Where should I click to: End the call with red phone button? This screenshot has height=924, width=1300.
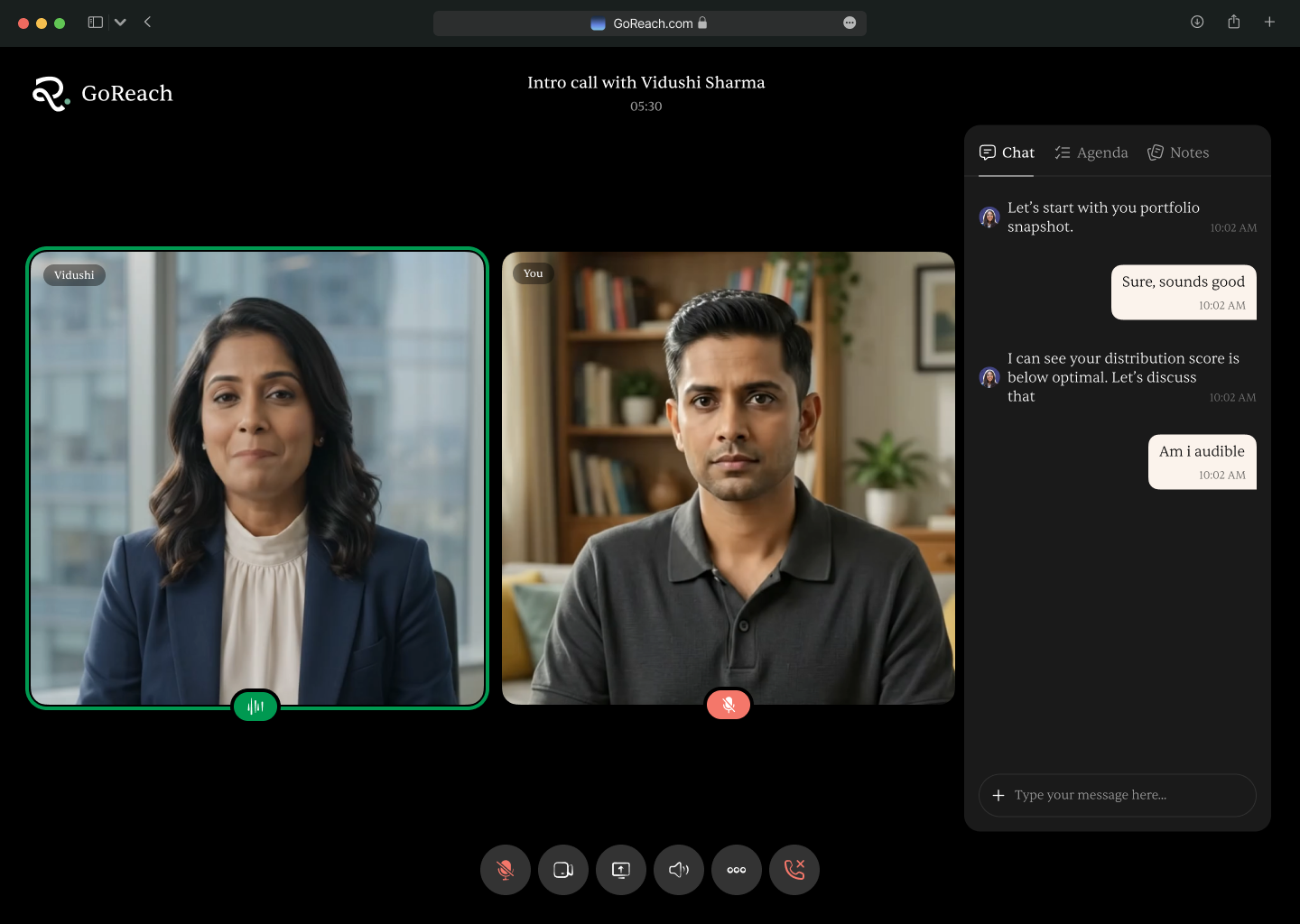tap(794, 870)
